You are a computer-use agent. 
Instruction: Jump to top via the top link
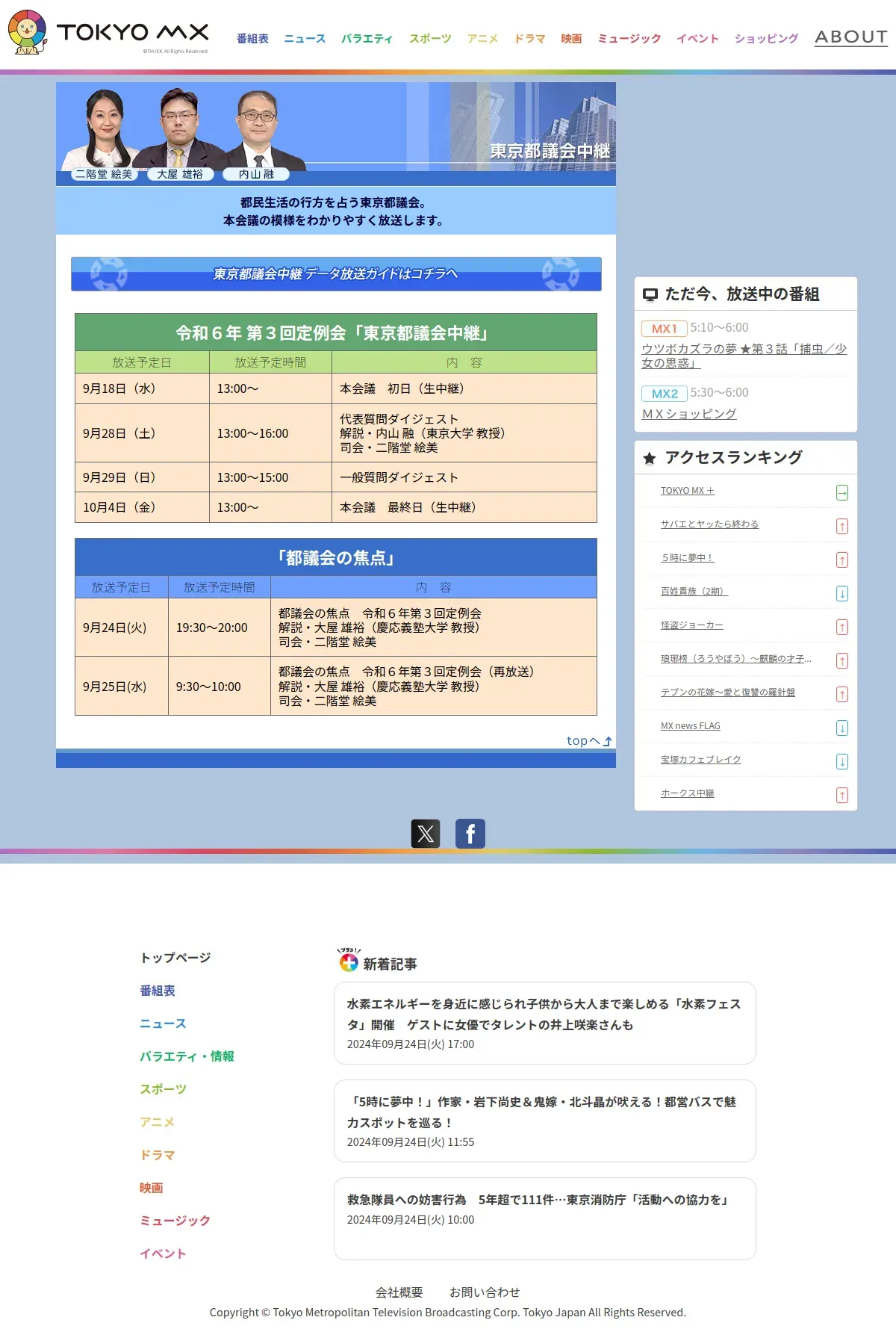coord(589,740)
